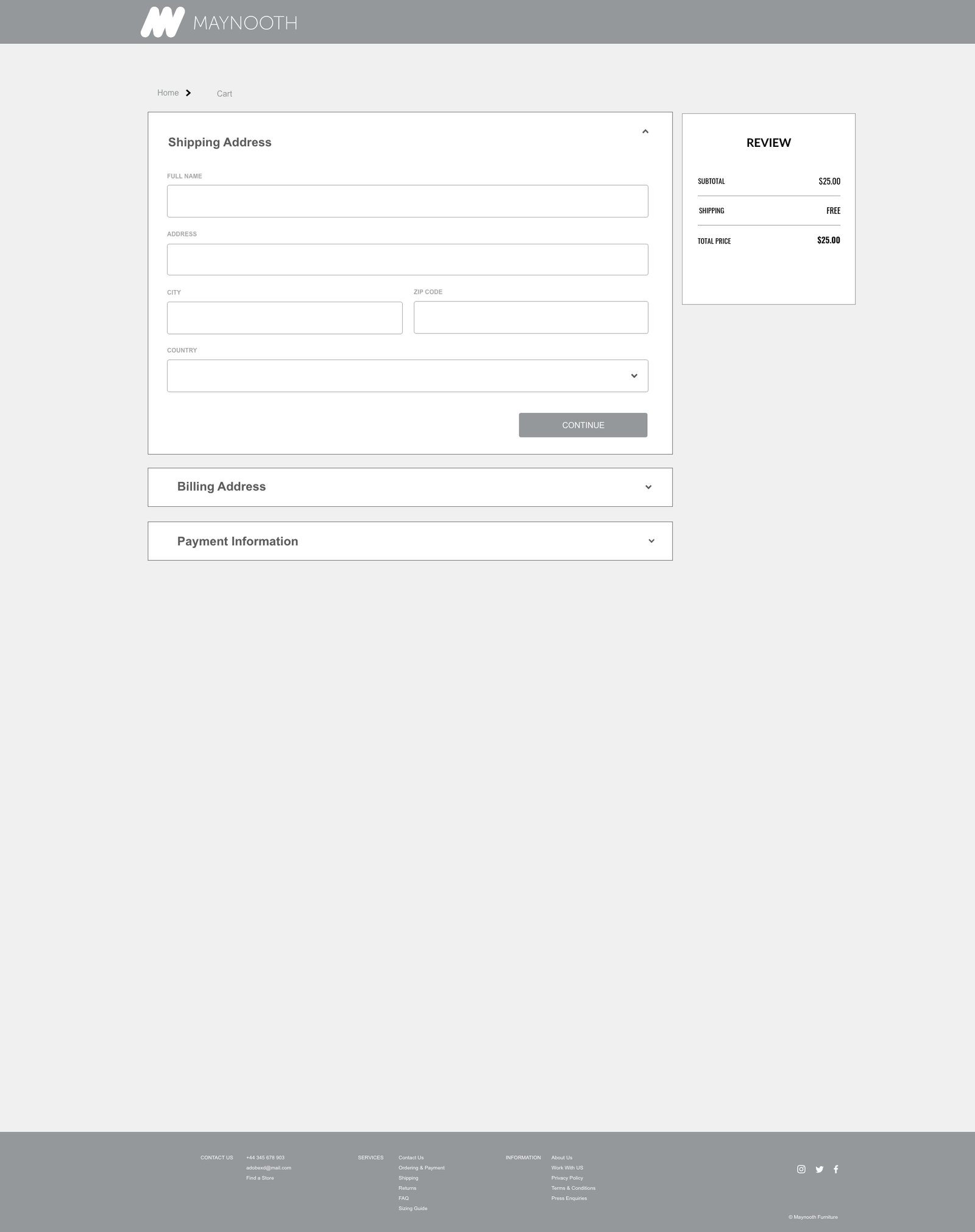Screen dimensions: 975x1232
Task: Visit the Privacy Policy footer link
Action: tap(567, 1178)
